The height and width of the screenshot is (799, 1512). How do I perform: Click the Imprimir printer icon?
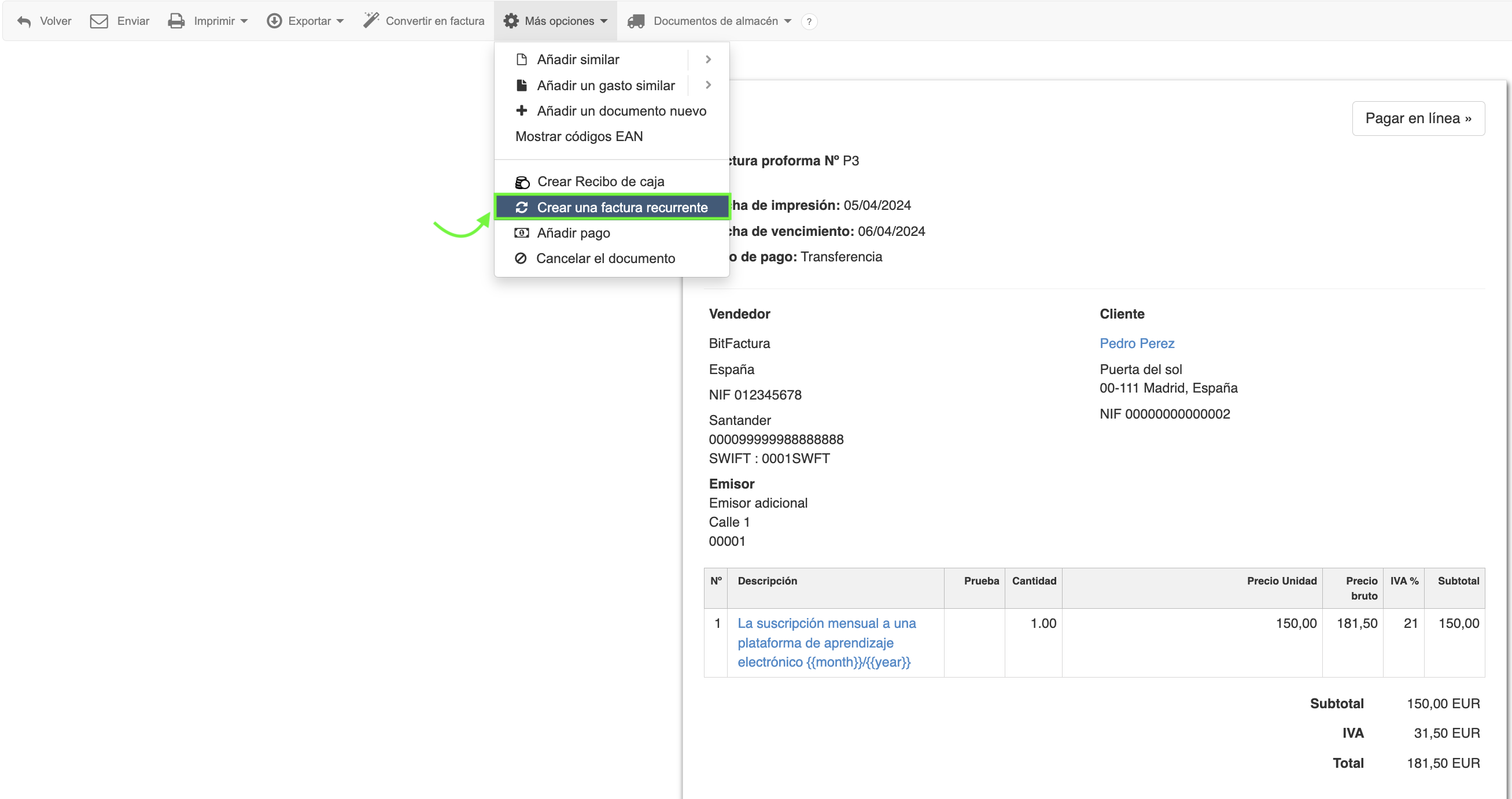pyautogui.click(x=176, y=21)
